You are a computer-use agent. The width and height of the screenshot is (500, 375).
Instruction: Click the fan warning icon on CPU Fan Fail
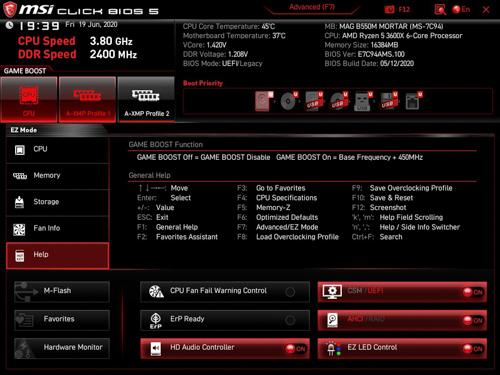point(156,292)
